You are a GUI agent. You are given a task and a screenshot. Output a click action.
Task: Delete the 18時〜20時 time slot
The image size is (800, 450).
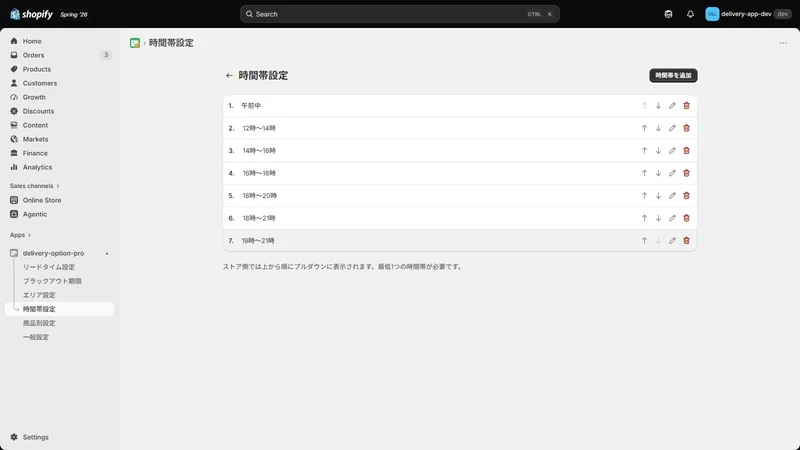coord(686,195)
